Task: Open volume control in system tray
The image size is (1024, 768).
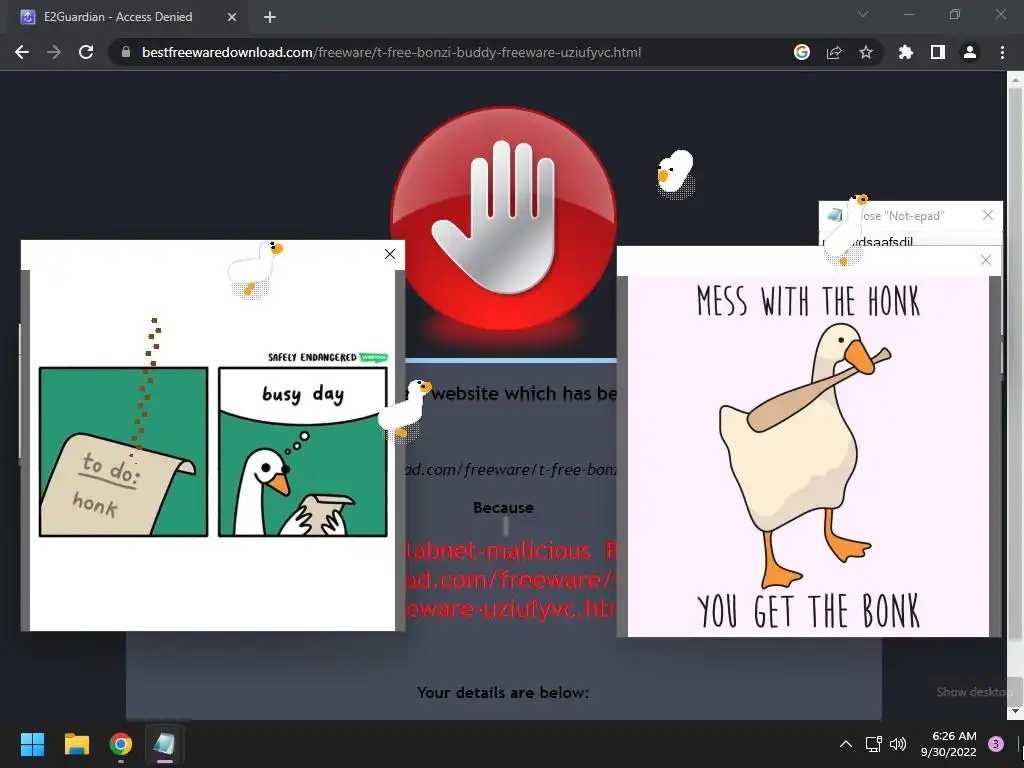Action: 898,744
